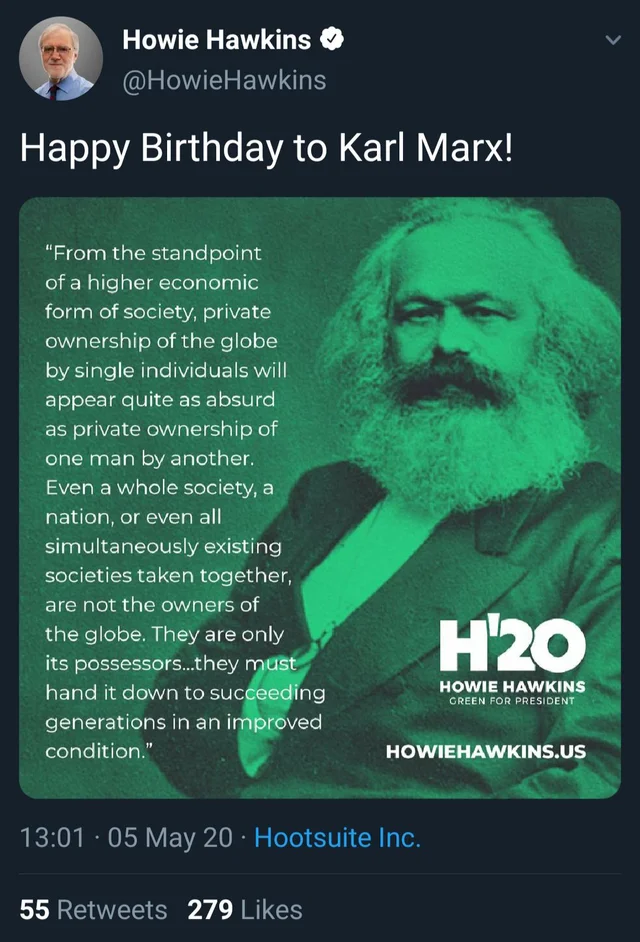The width and height of the screenshot is (640, 942).
Task: Click the number 279 in the stats
Action: 210,910
